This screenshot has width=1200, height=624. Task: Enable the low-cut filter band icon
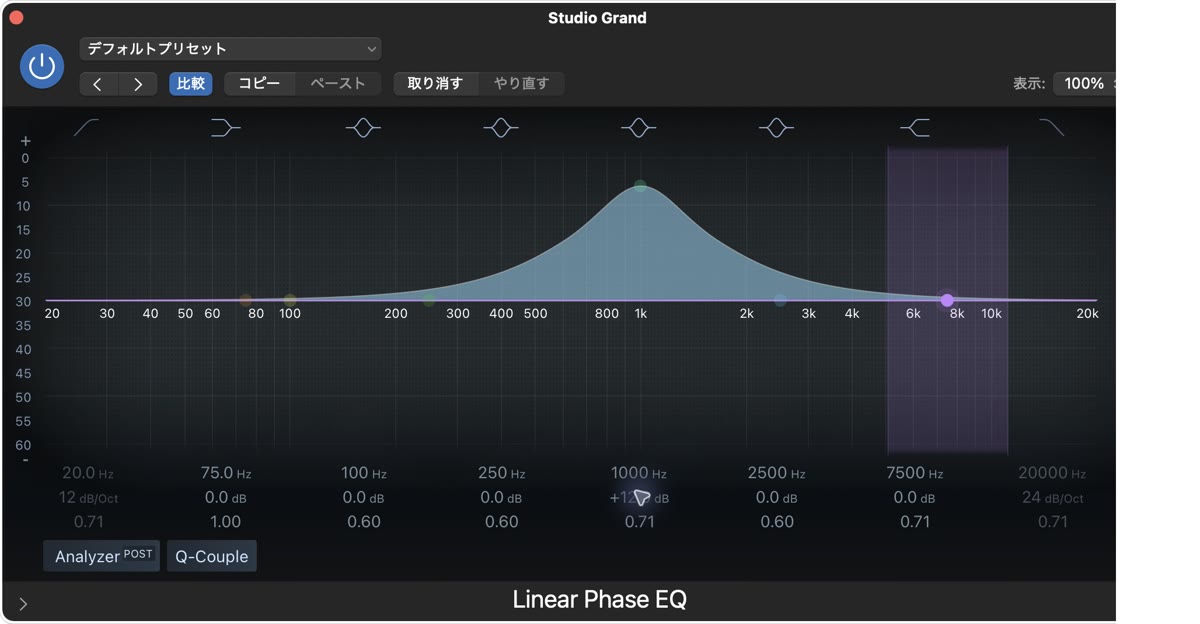pyautogui.click(x=87, y=127)
